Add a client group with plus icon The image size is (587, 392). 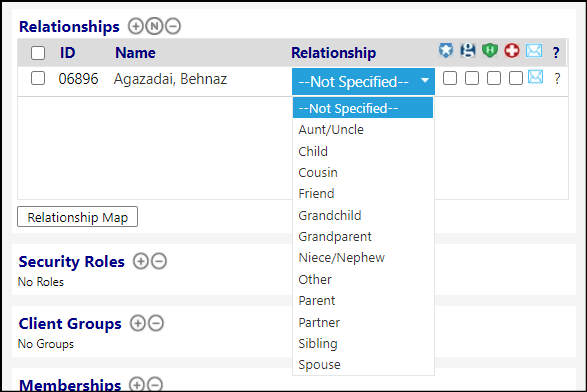click(137, 323)
